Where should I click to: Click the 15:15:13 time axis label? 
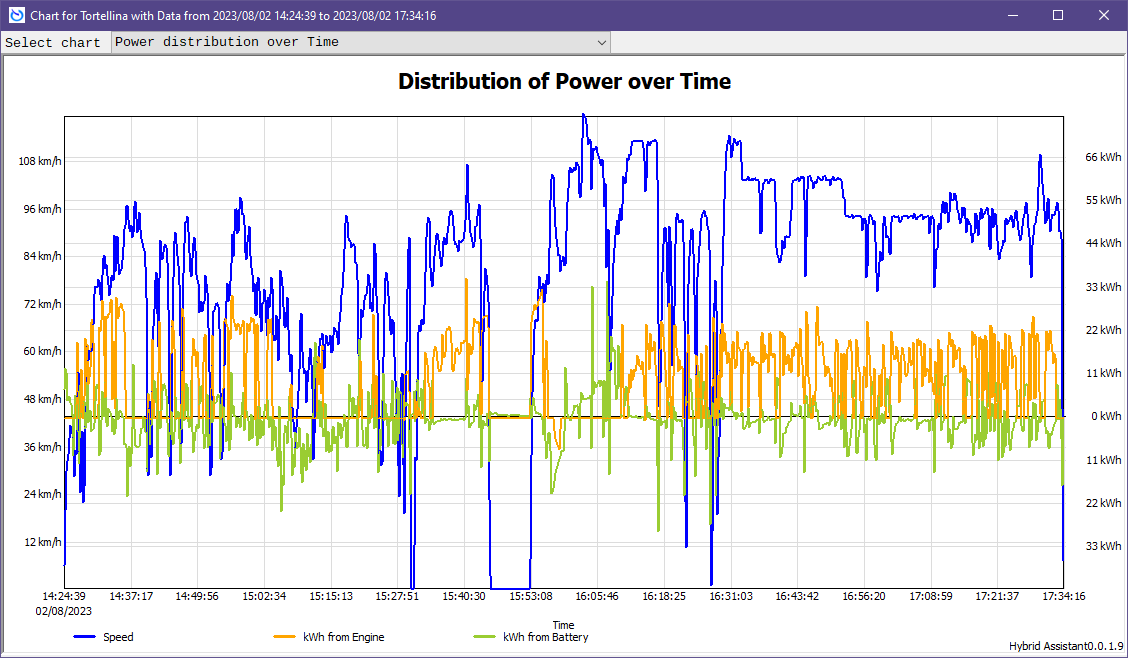(331, 596)
